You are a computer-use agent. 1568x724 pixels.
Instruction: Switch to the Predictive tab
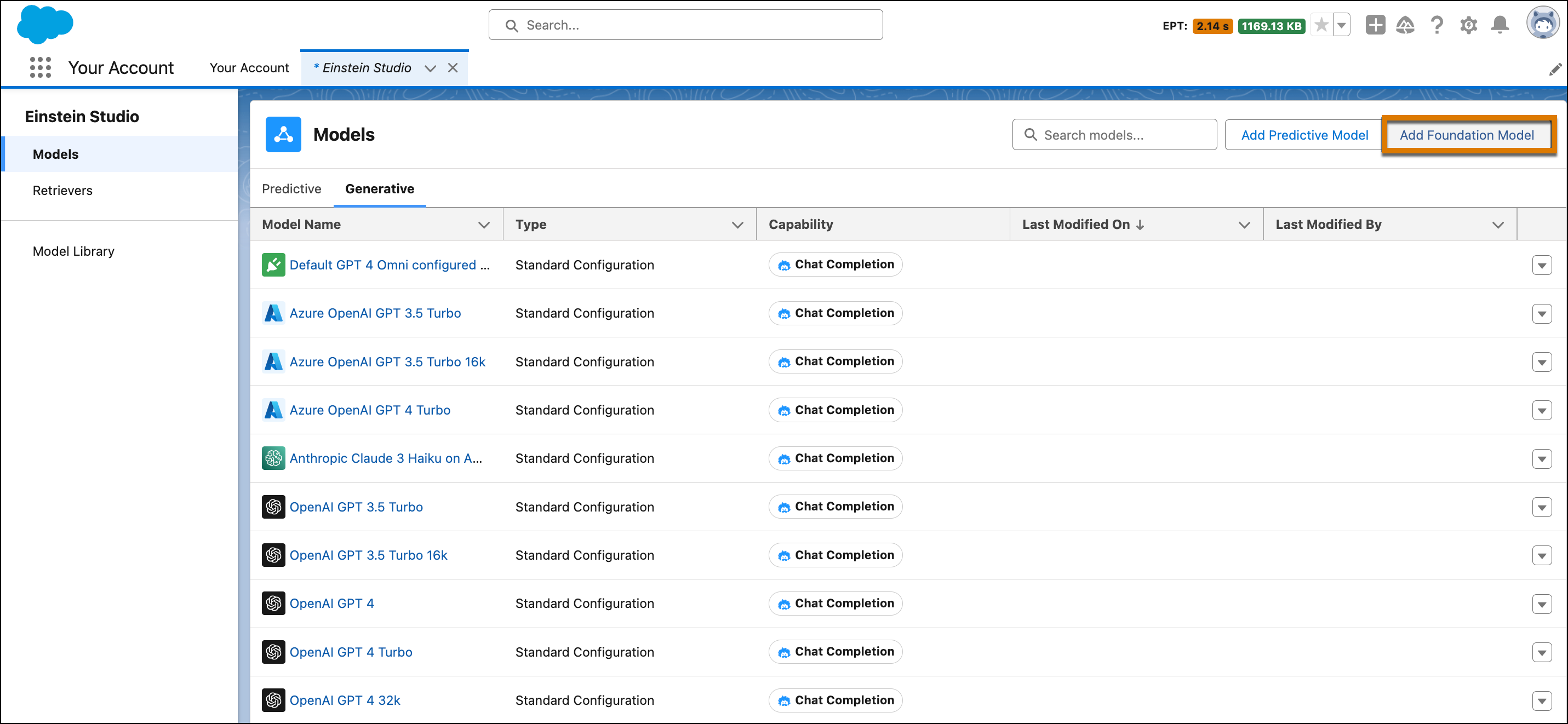291,188
